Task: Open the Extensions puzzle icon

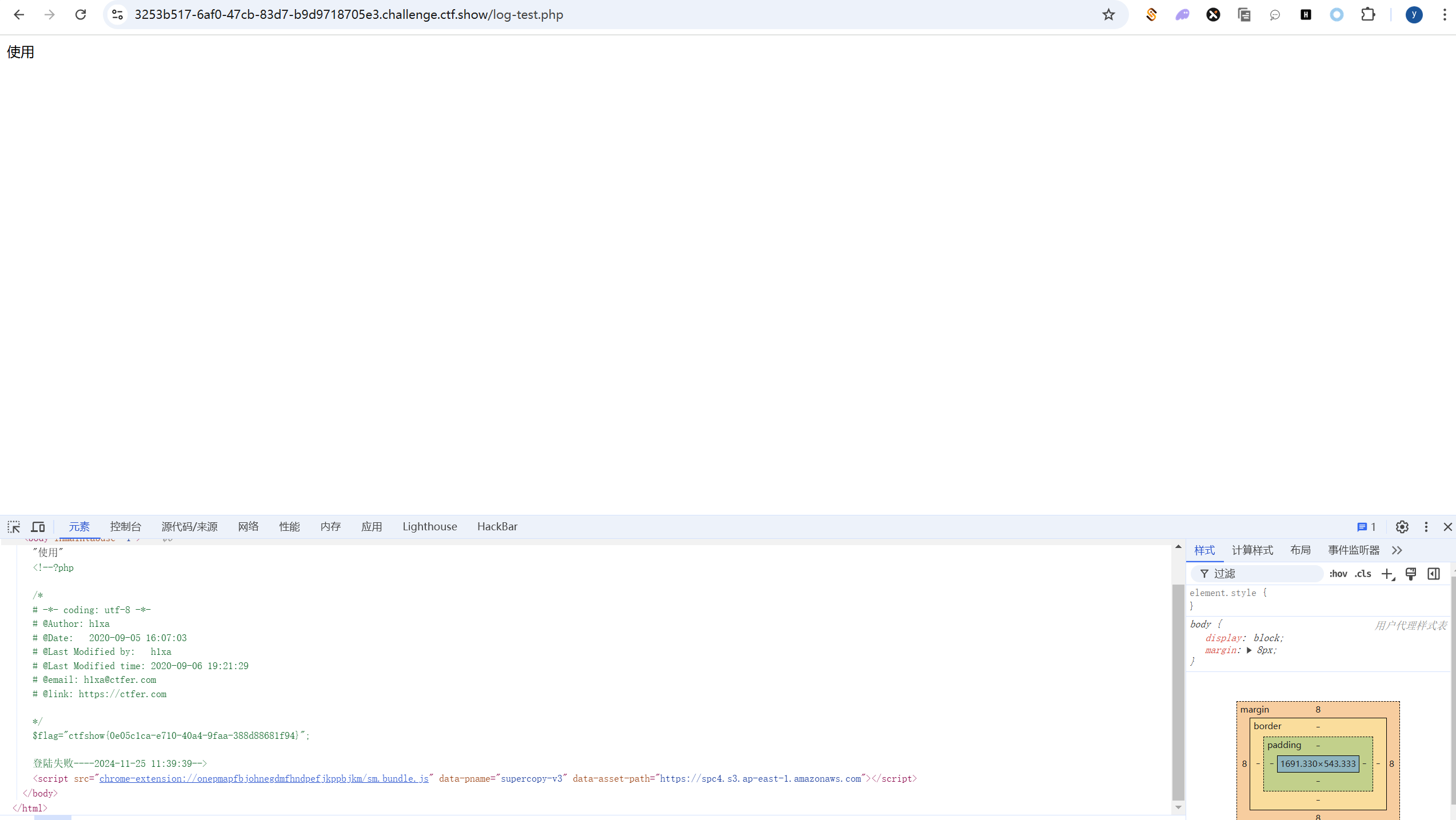Action: pyautogui.click(x=1368, y=15)
